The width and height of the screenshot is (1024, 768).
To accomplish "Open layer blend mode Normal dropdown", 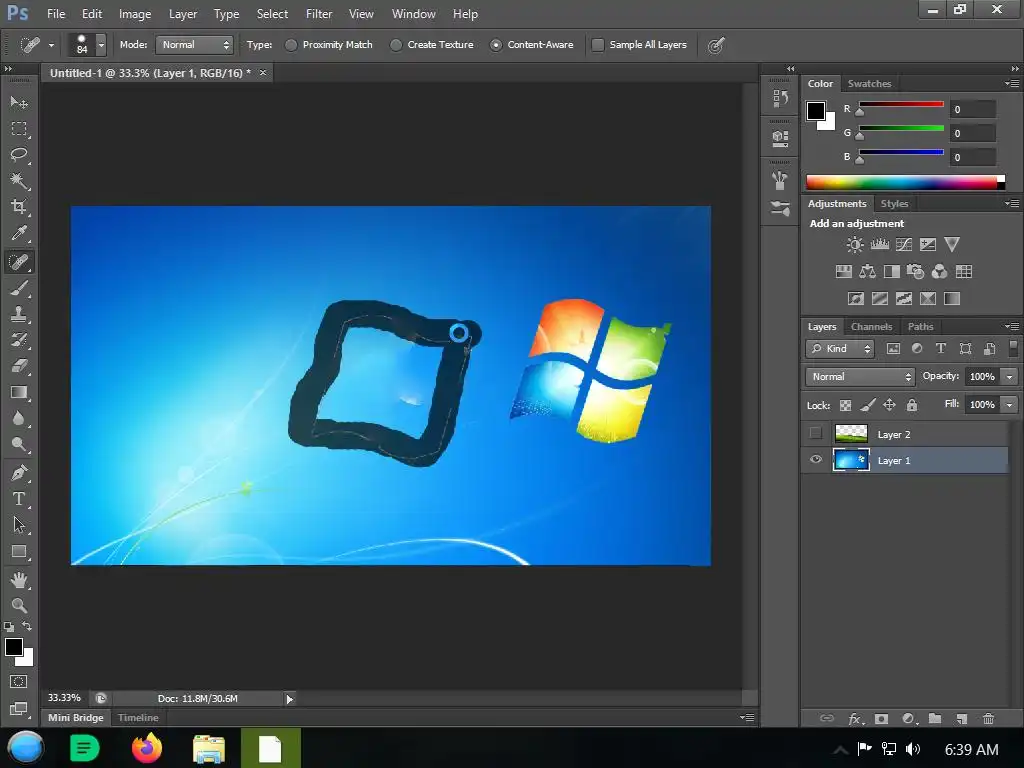I will click(x=859, y=377).
